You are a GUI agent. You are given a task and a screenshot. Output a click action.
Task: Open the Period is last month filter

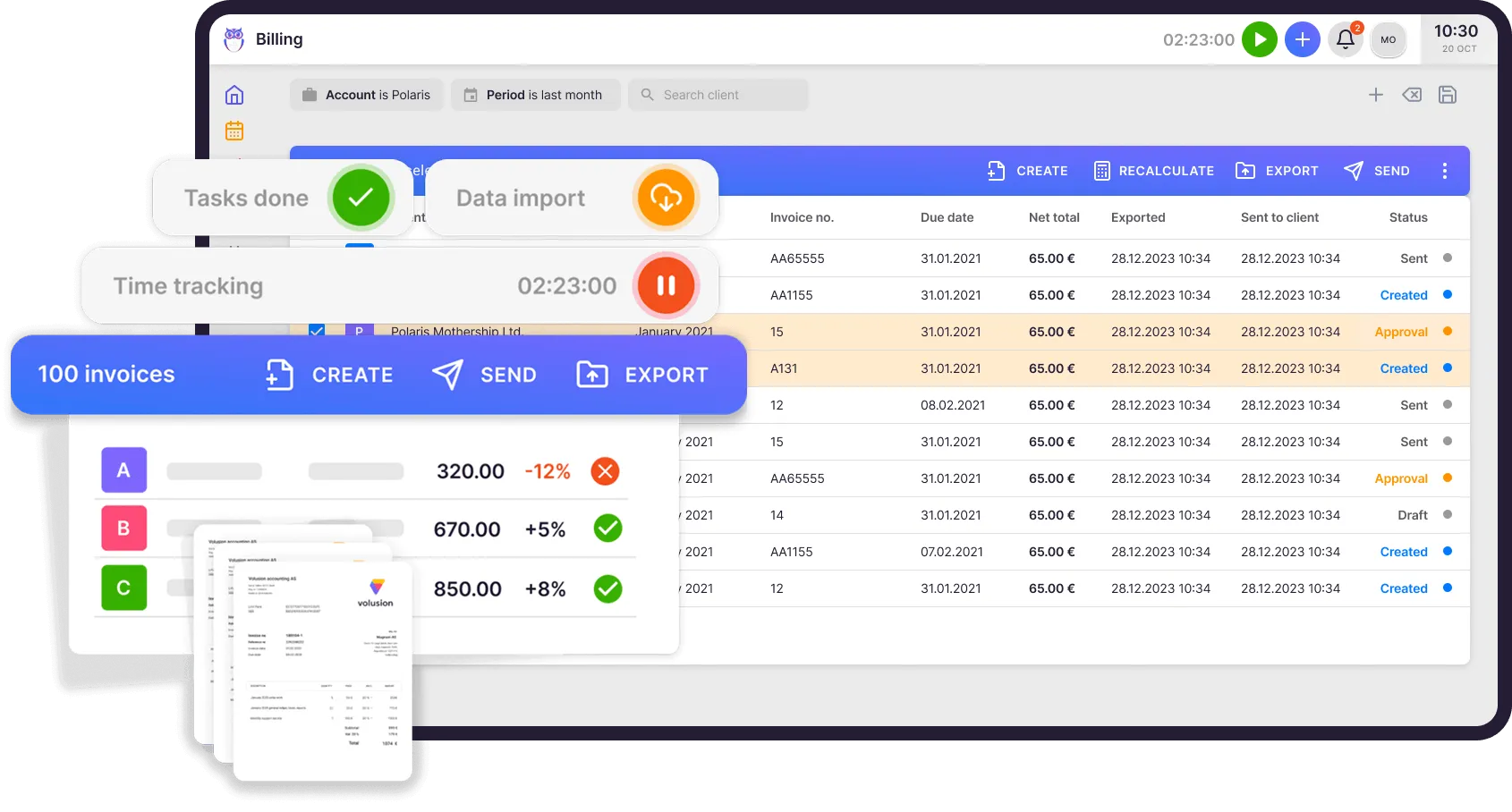click(x=535, y=94)
